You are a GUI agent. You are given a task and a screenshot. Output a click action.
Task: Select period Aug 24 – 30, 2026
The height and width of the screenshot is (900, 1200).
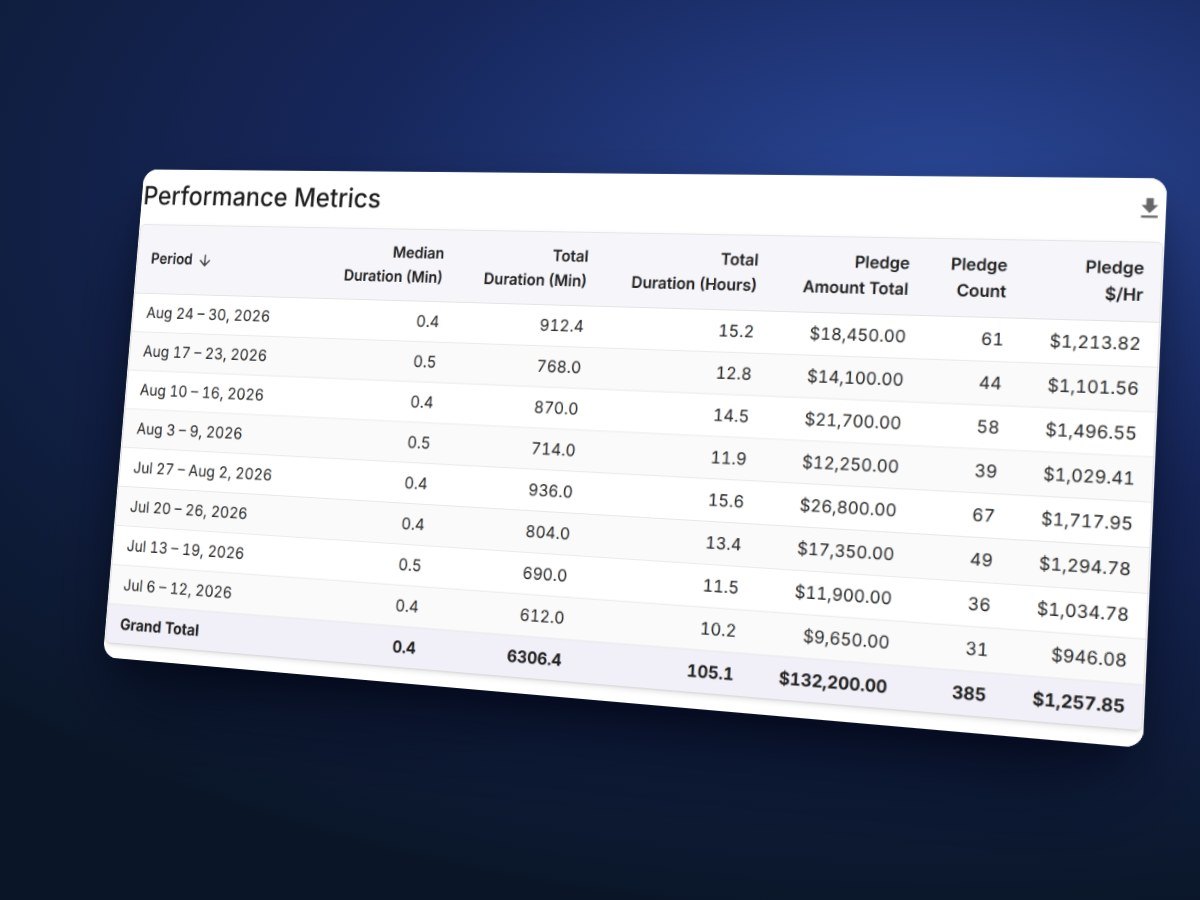click(x=208, y=315)
